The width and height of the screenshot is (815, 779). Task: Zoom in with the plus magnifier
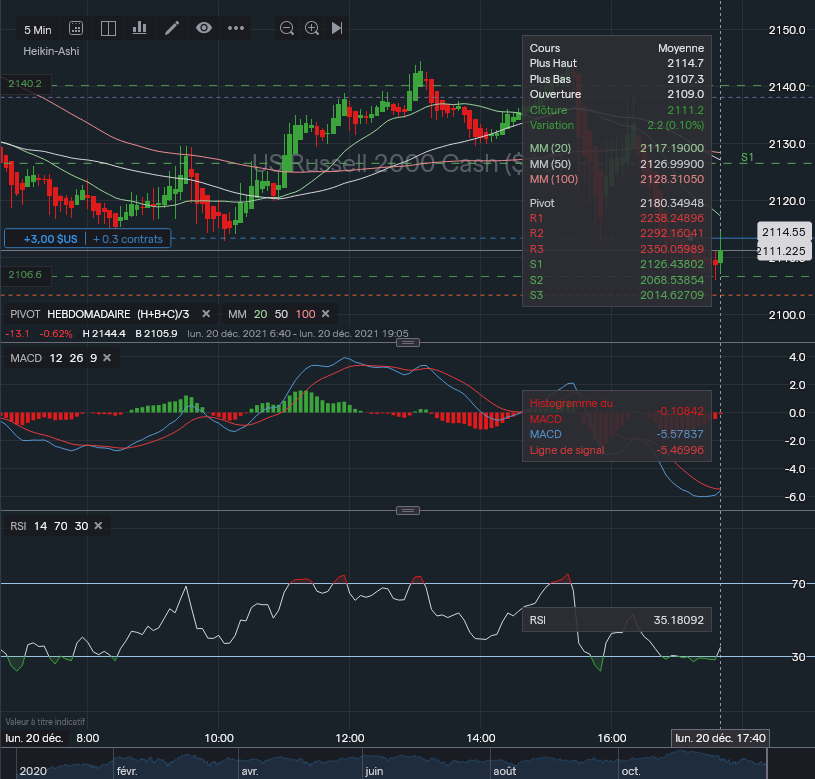[312, 28]
